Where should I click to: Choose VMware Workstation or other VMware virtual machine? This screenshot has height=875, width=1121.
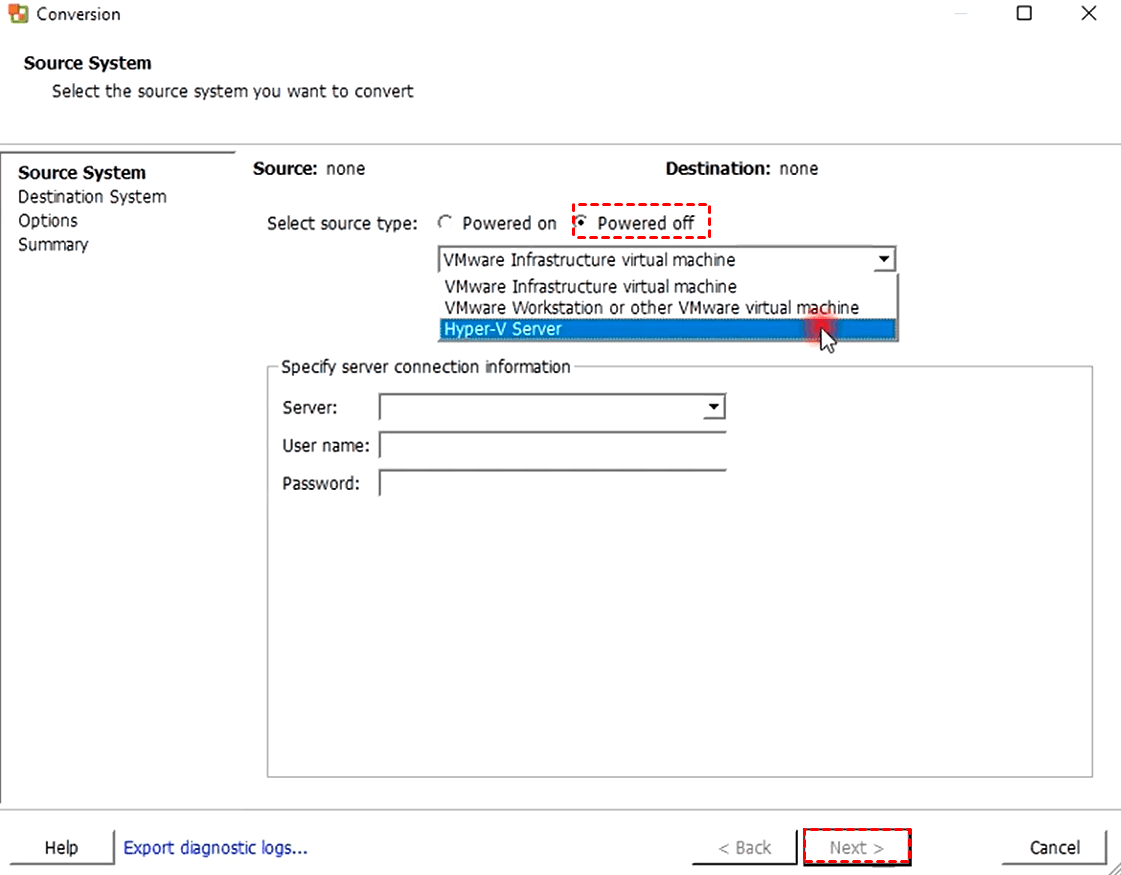(x=651, y=307)
